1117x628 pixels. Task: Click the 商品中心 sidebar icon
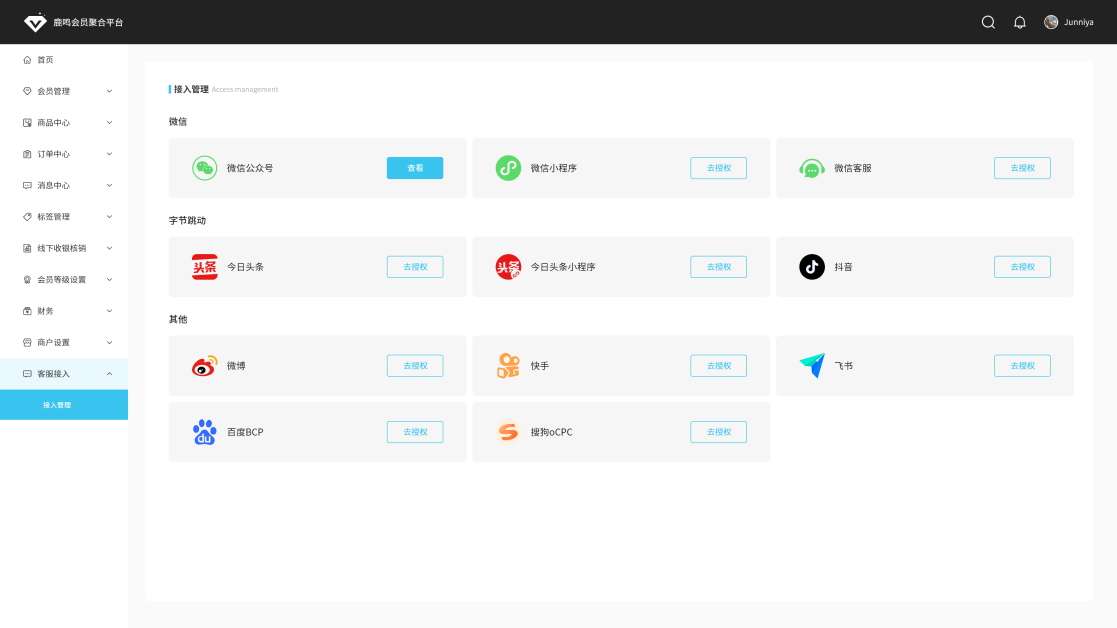coord(27,122)
